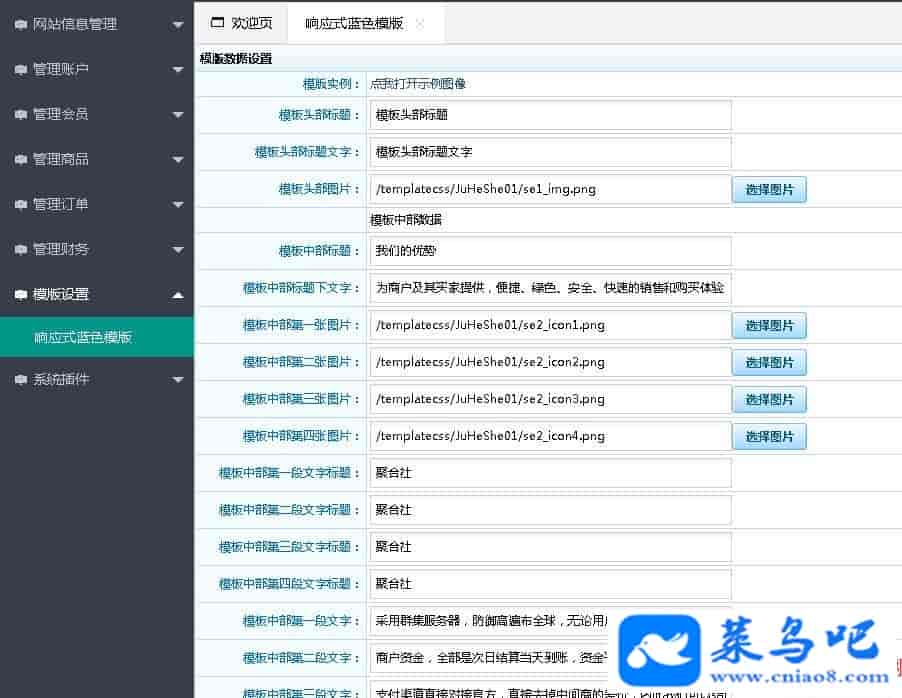Open the 点我打开示例图像 link

[418, 84]
